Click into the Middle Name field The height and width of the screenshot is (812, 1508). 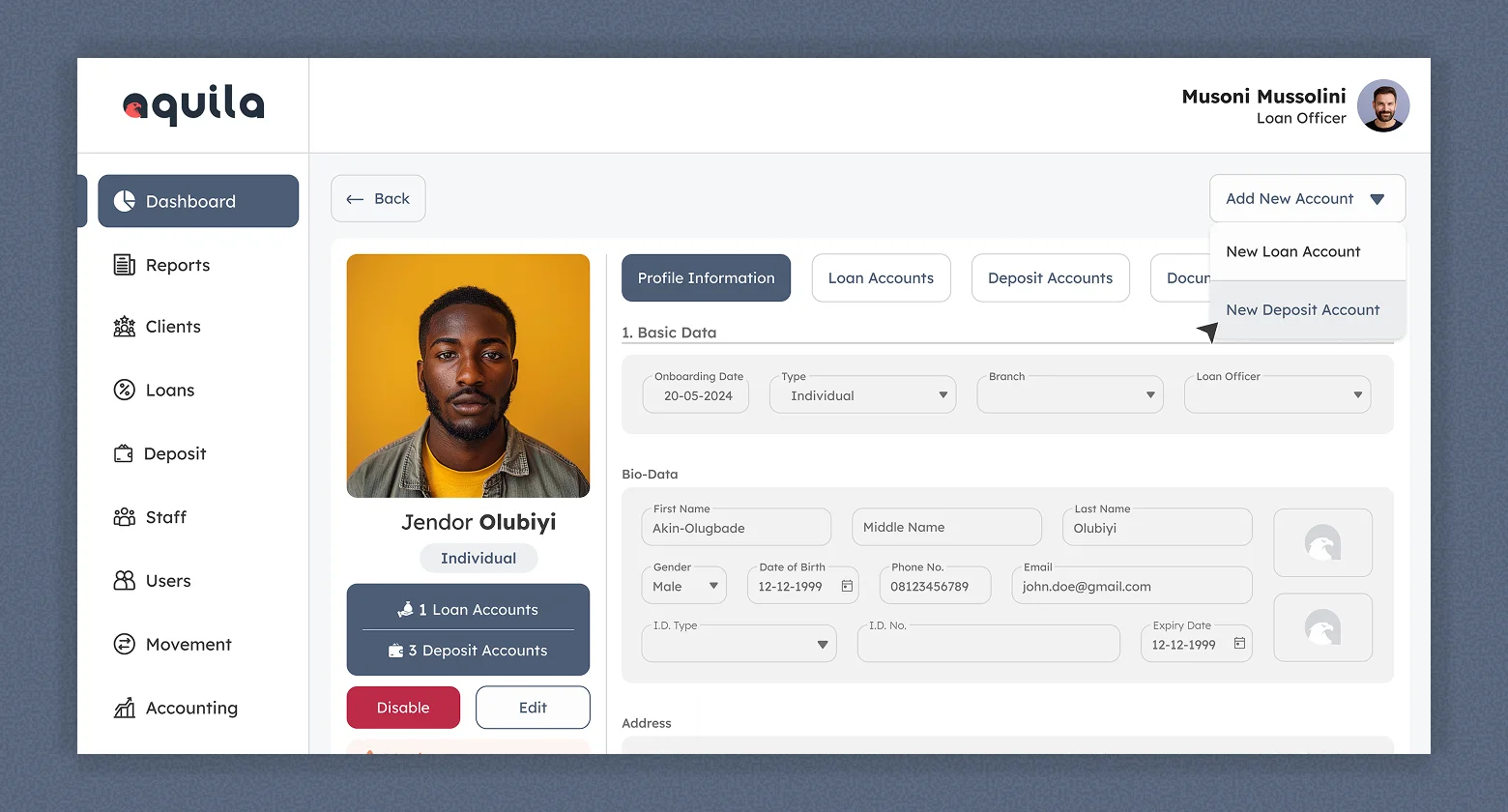pos(946,528)
